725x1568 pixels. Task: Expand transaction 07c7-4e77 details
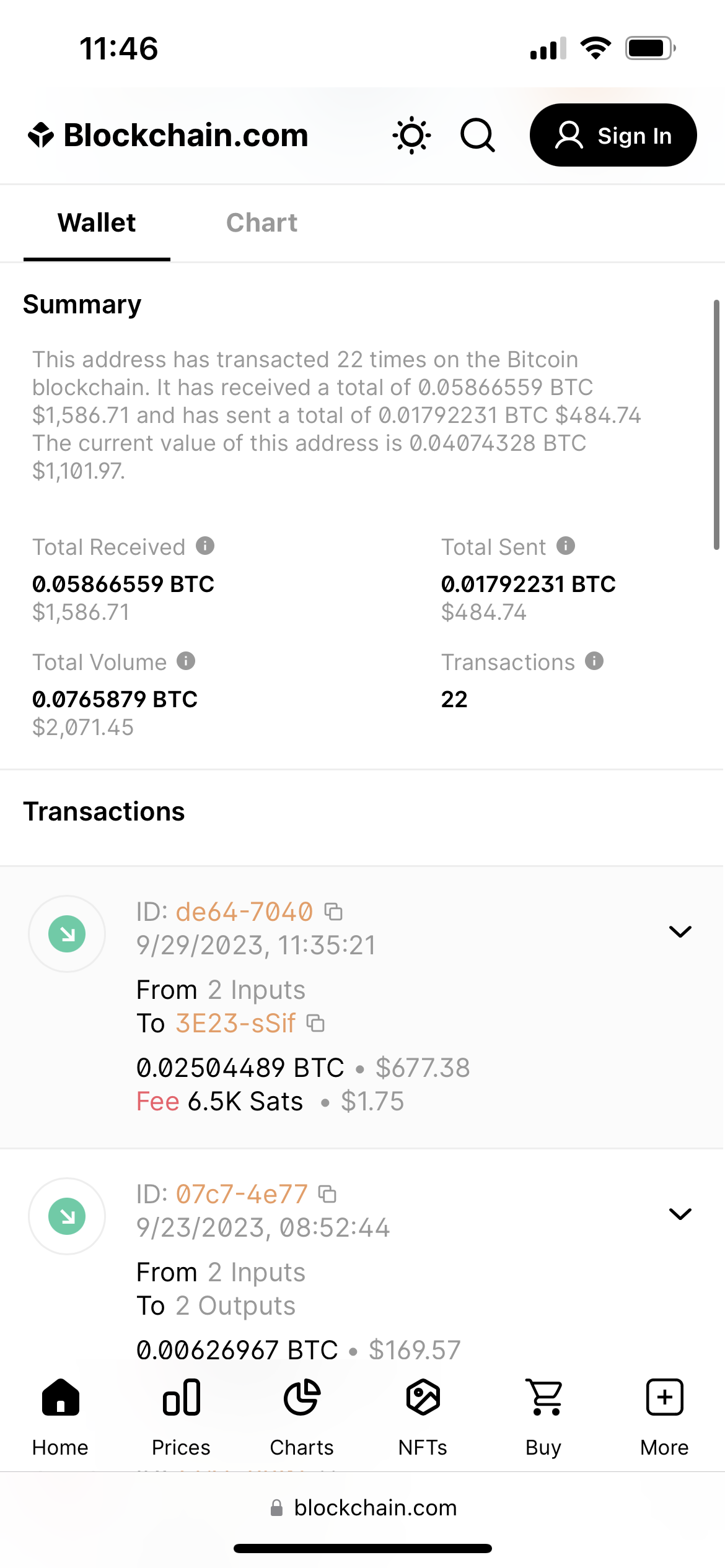[680, 1214]
